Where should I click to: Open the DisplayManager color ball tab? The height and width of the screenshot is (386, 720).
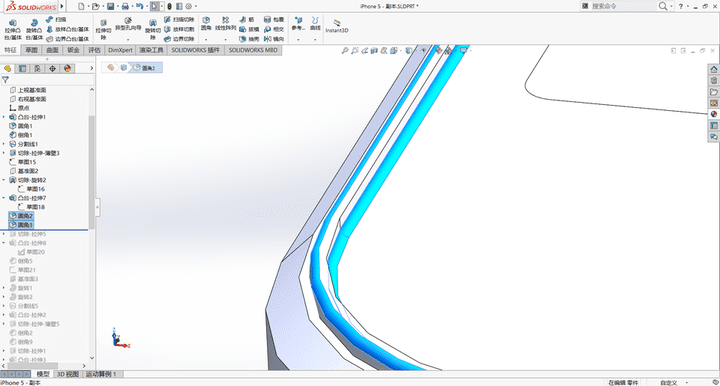click(x=68, y=68)
